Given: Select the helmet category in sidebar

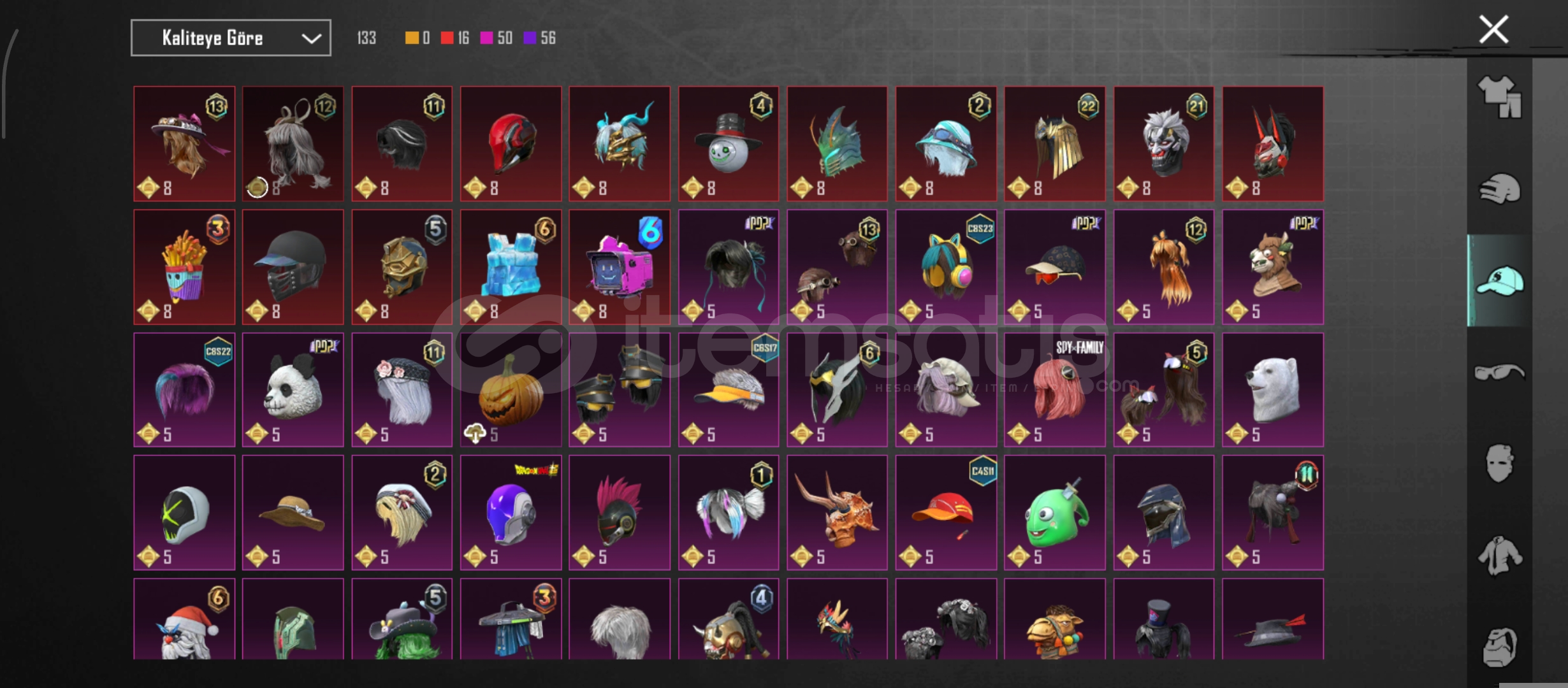Looking at the screenshot, I should point(1500,189).
